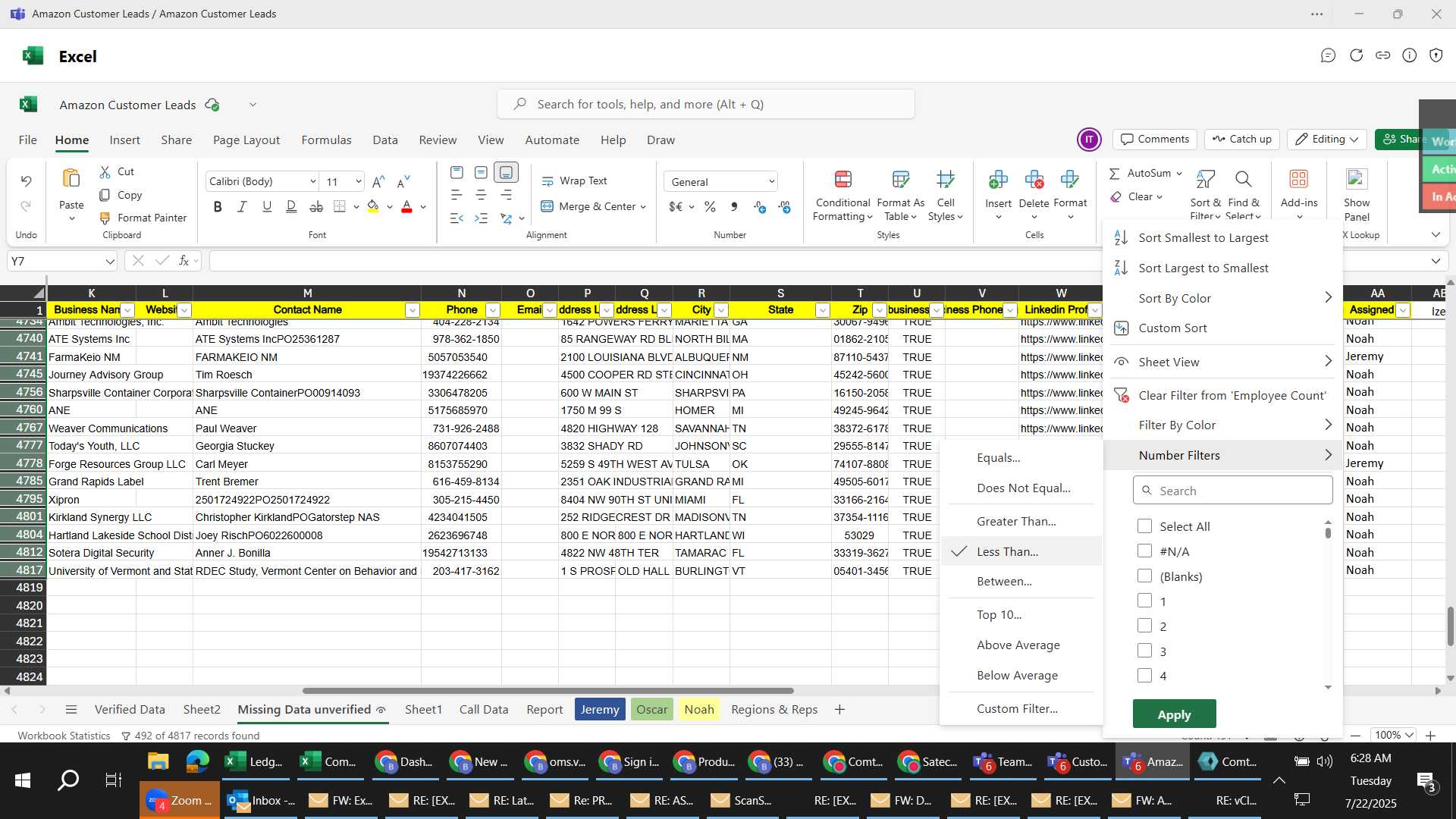Open the font name Calibri dropdown
This screenshot has width=1456, height=819.
pyautogui.click(x=312, y=181)
